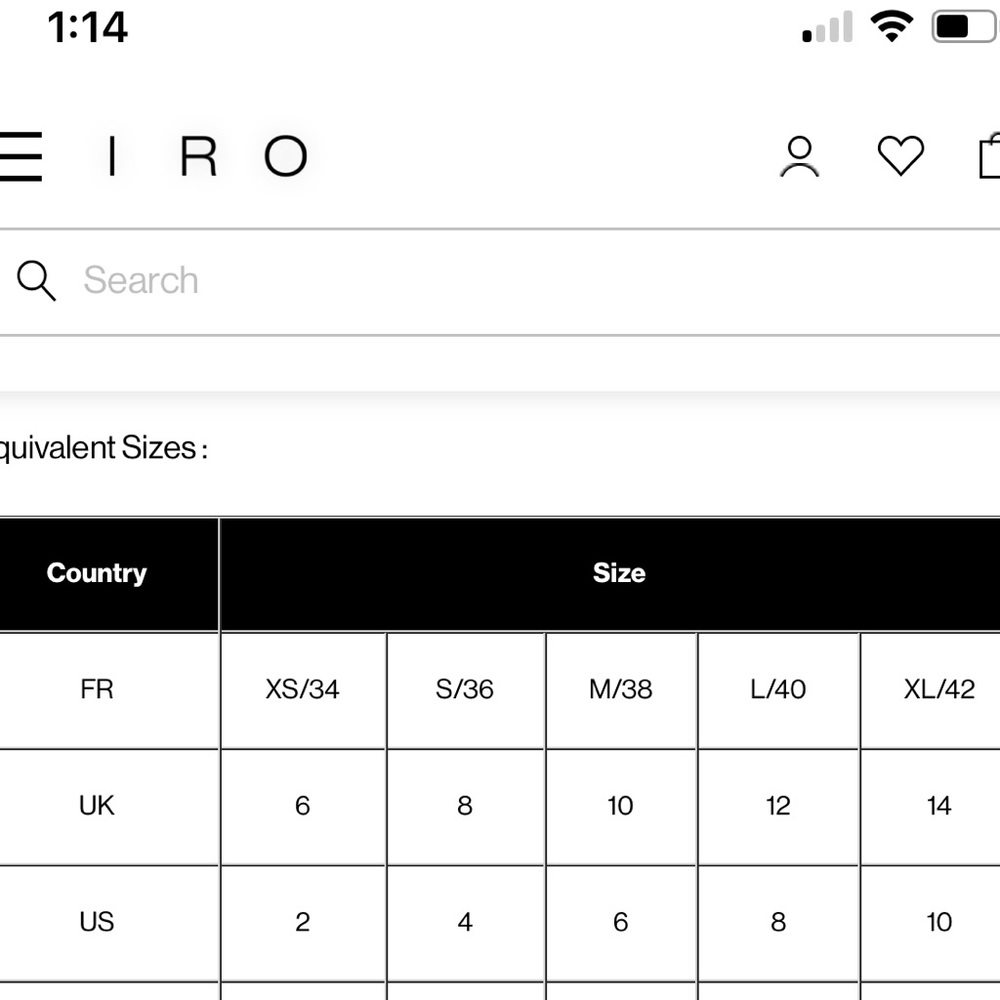Focus the Search input field
The width and height of the screenshot is (1000, 1000).
(500, 281)
